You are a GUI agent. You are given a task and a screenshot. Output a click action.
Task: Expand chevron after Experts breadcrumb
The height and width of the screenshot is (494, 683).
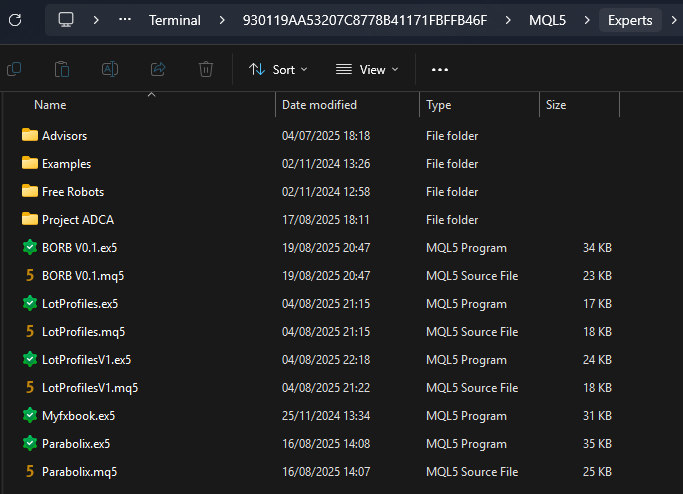(x=673, y=20)
